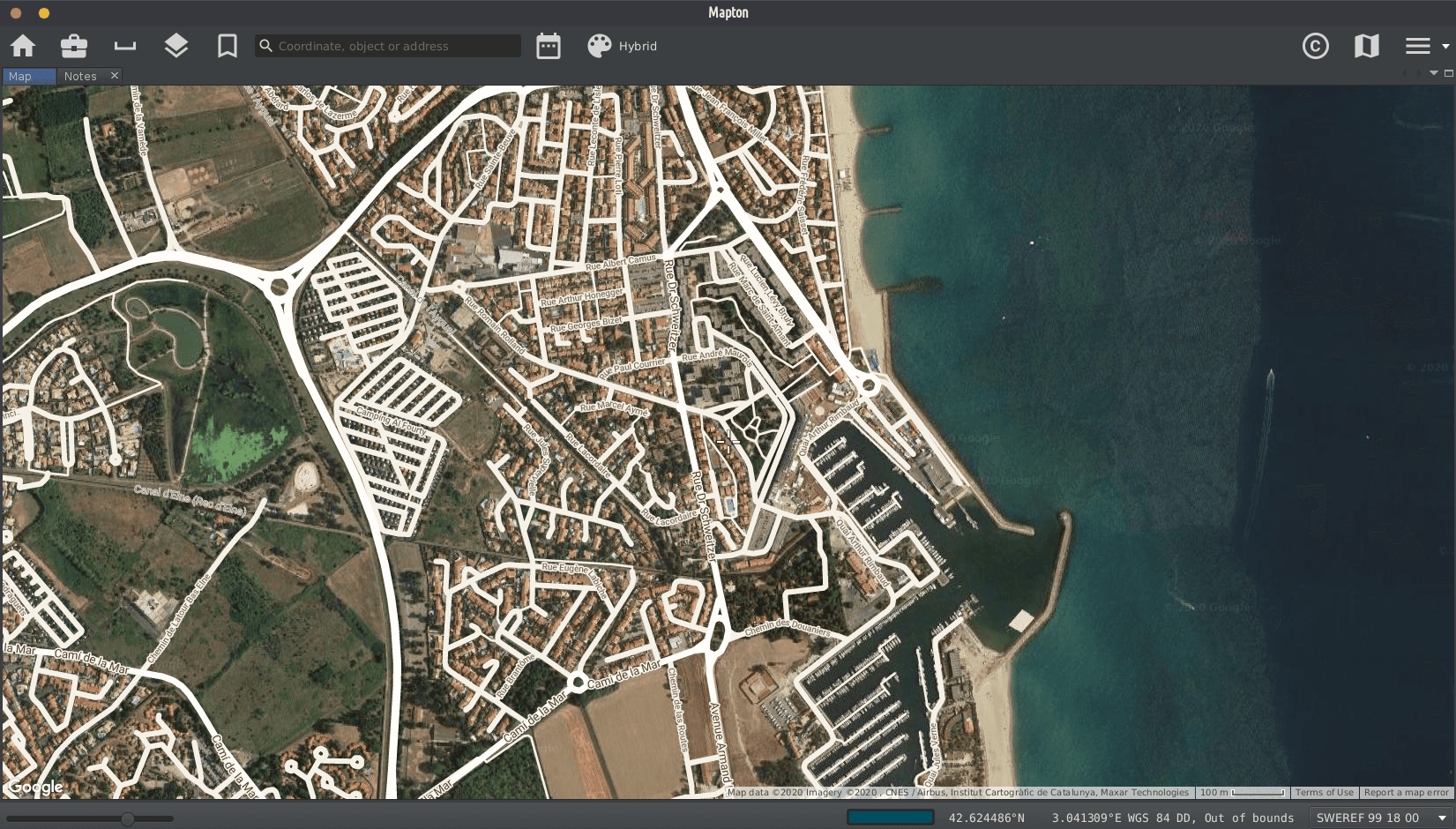Click the folded map icon
Image resolution: width=1456 pixels, height=829 pixels.
[1366, 46]
